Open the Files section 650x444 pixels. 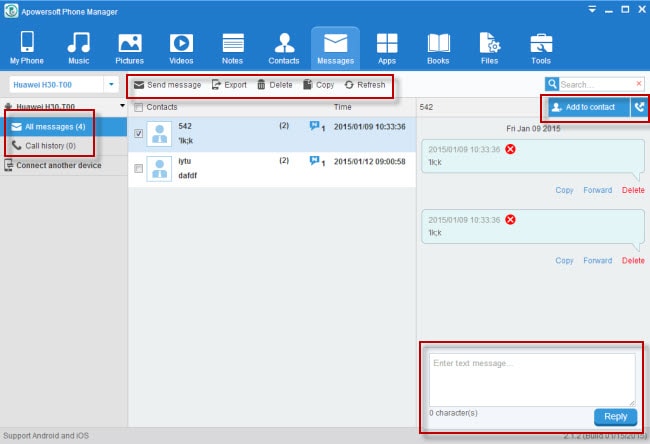tap(490, 47)
